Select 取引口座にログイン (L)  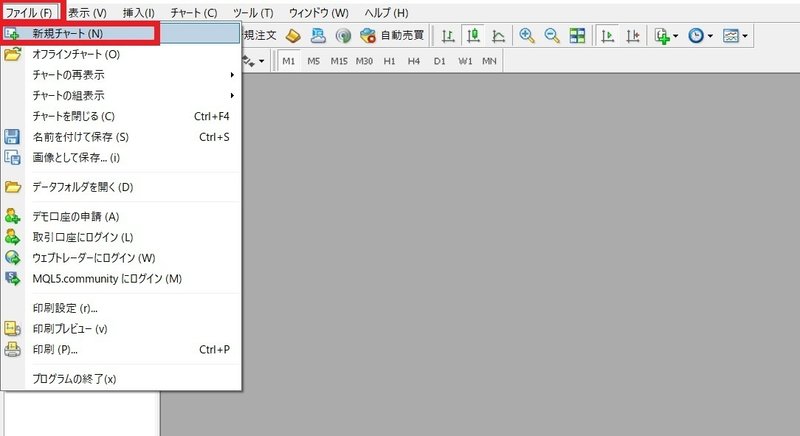coord(120,237)
